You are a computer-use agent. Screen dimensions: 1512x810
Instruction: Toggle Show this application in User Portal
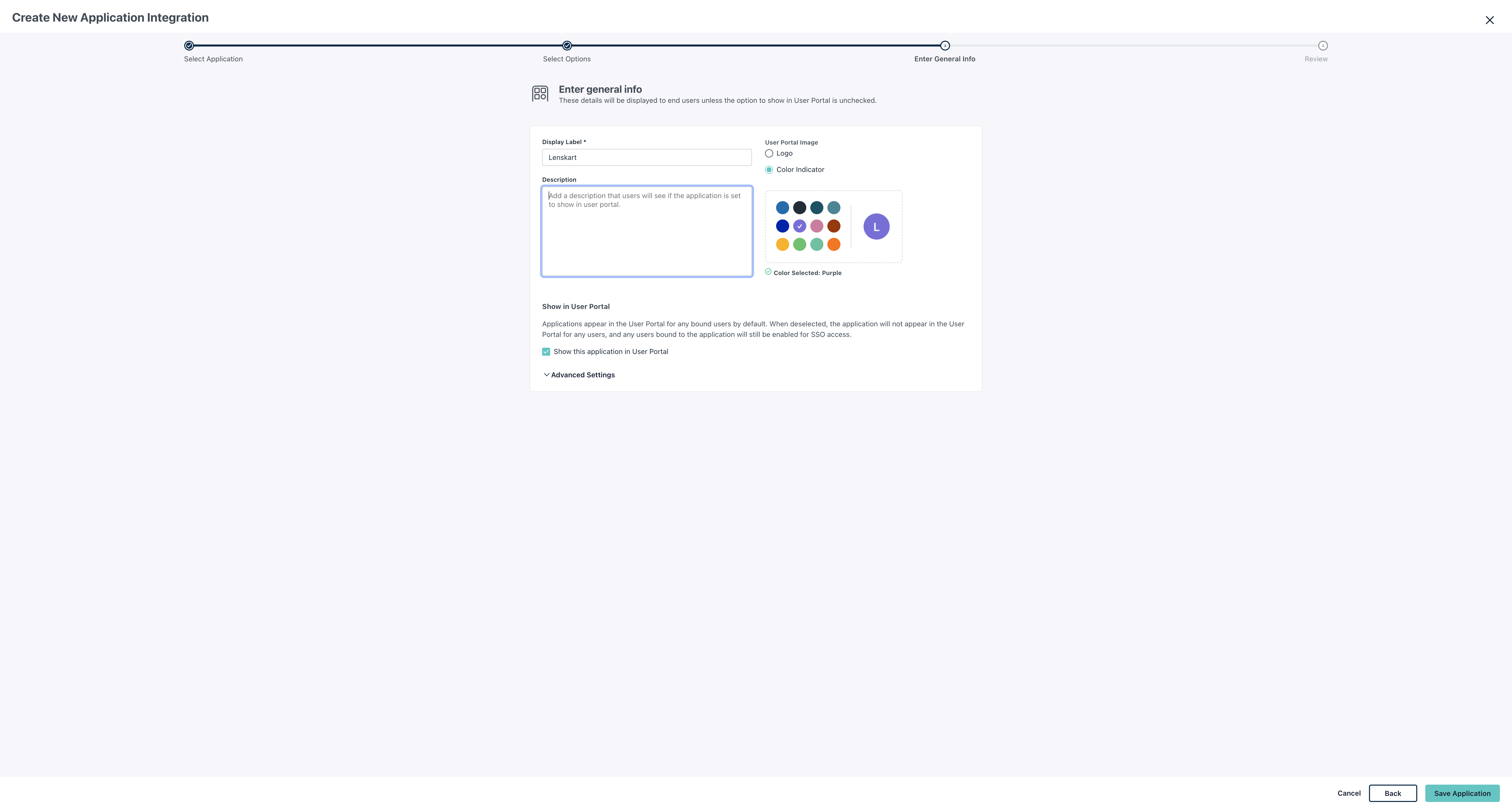pyautogui.click(x=546, y=352)
